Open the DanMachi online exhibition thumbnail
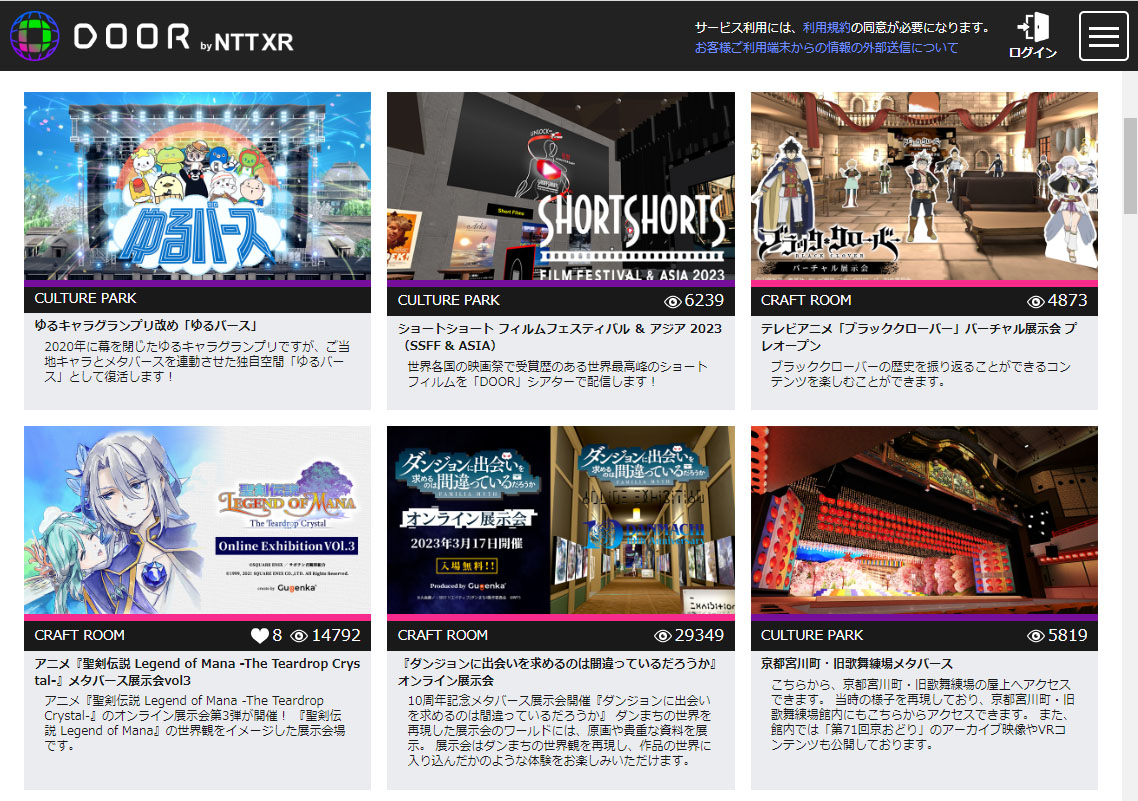 click(560, 521)
